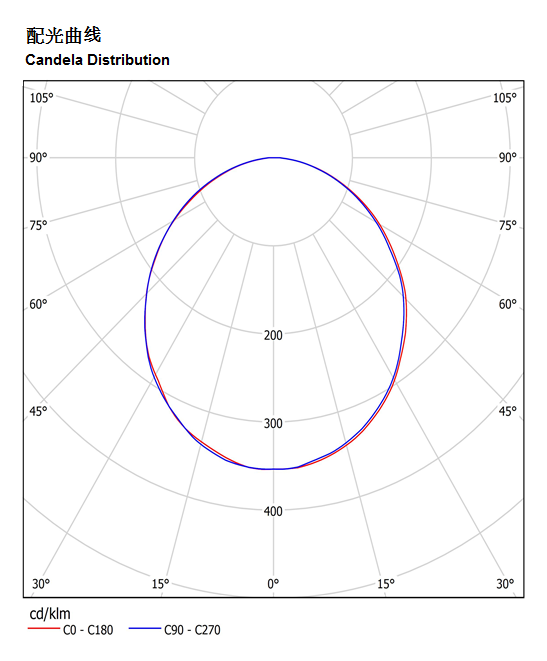Viewport: 547px width, 661px height.
Task: Click the C90 - C270 legend label
Action: coord(192,630)
